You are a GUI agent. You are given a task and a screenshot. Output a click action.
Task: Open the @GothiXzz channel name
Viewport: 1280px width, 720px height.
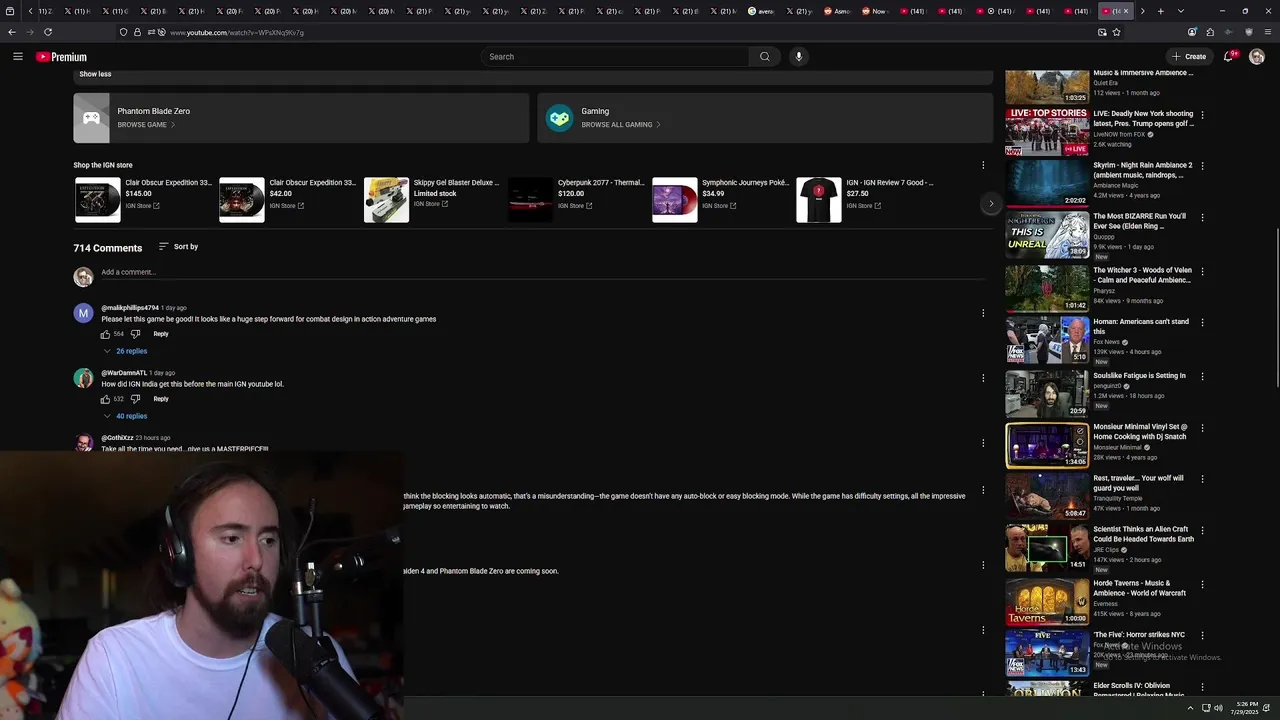point(117,438)
